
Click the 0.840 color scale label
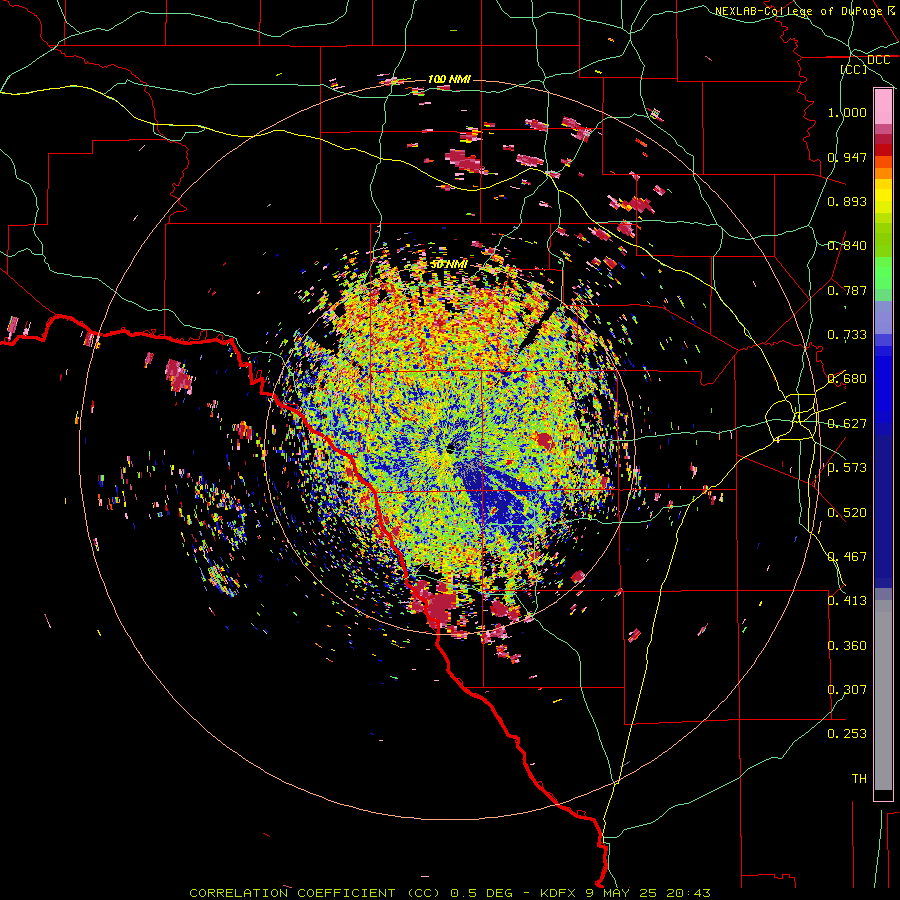pyautogui.click(x=847, y=246)
